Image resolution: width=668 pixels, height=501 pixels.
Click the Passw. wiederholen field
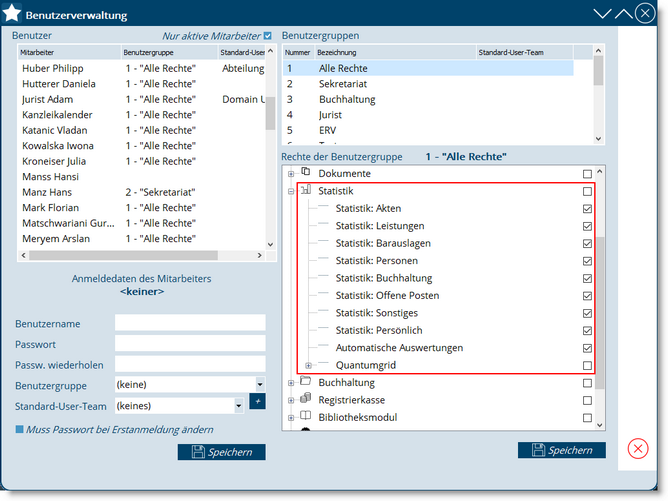[190, 364]
